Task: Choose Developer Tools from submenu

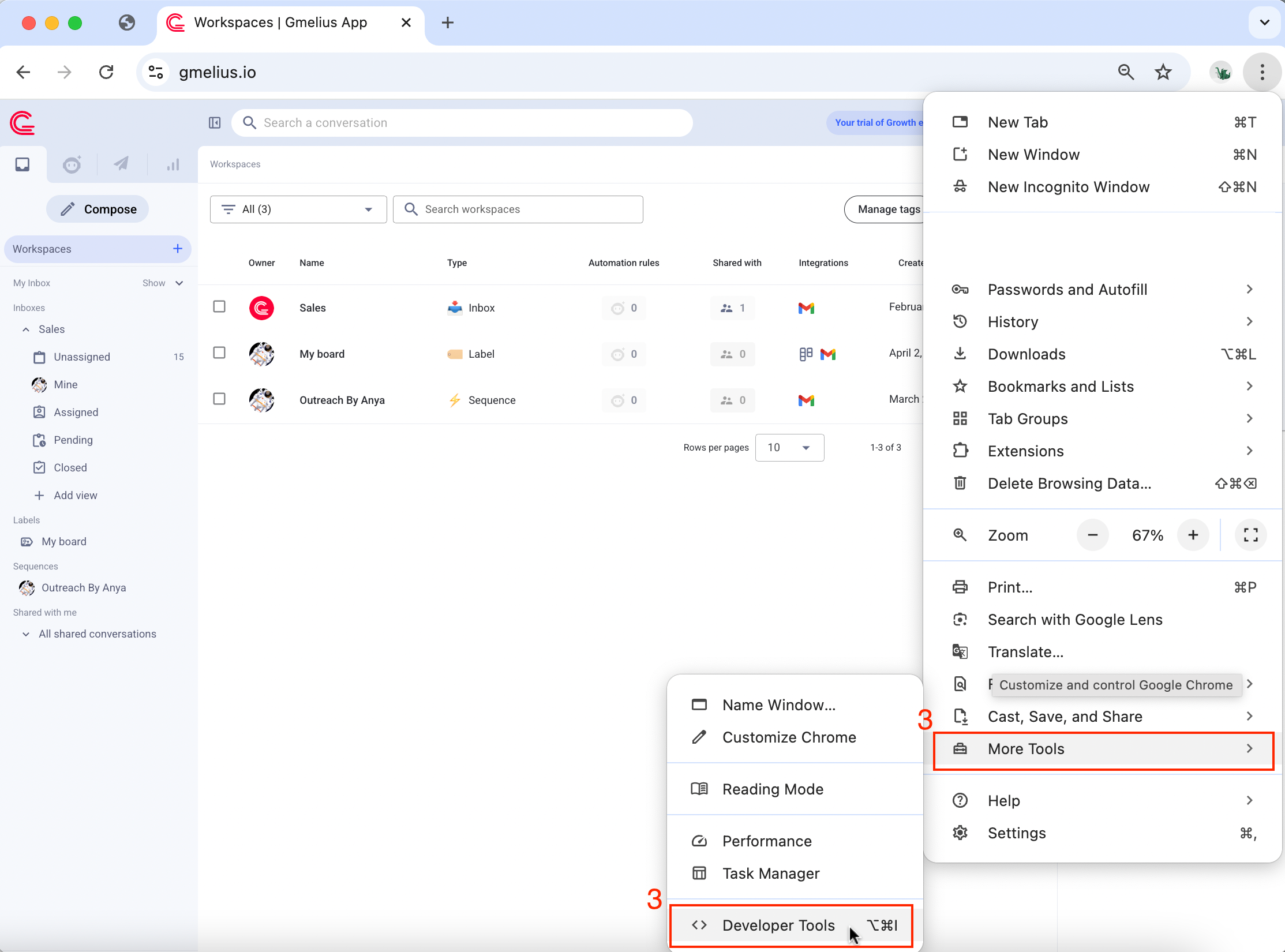Action: click(x=795, y=925)
